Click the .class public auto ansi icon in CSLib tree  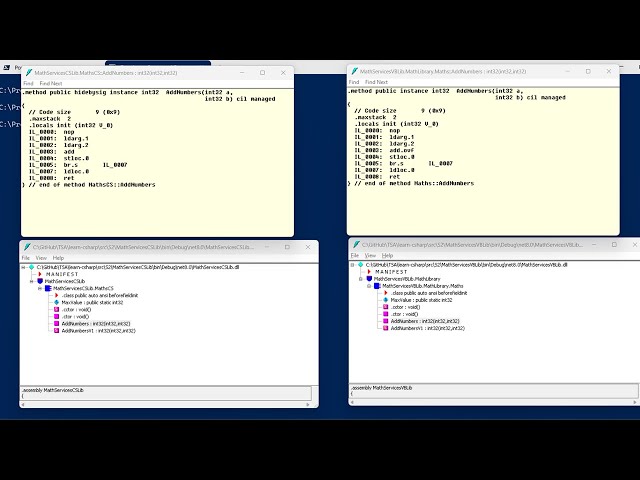[57, 295]
